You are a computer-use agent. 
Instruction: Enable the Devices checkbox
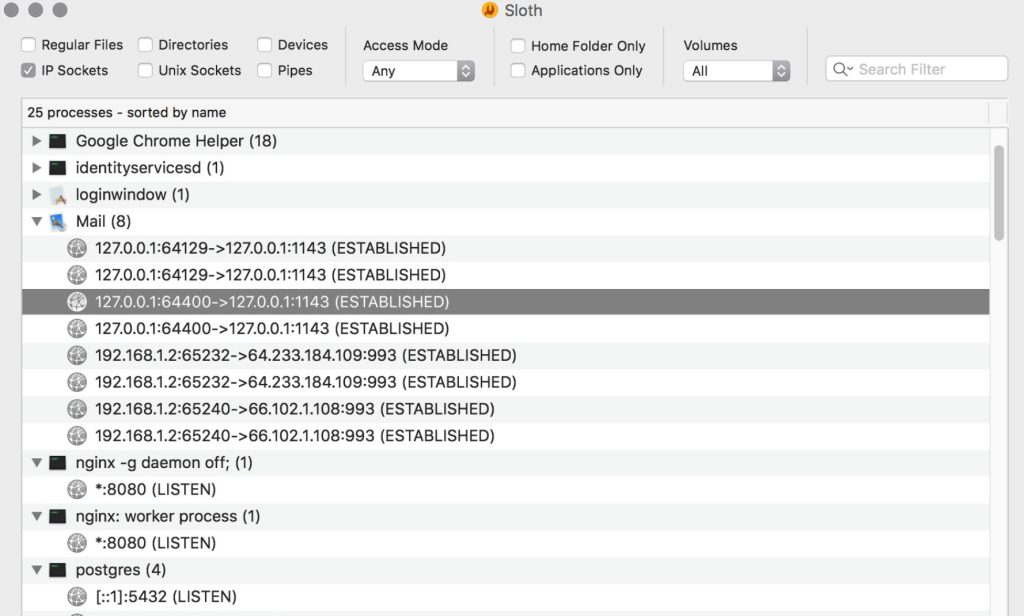264,45
